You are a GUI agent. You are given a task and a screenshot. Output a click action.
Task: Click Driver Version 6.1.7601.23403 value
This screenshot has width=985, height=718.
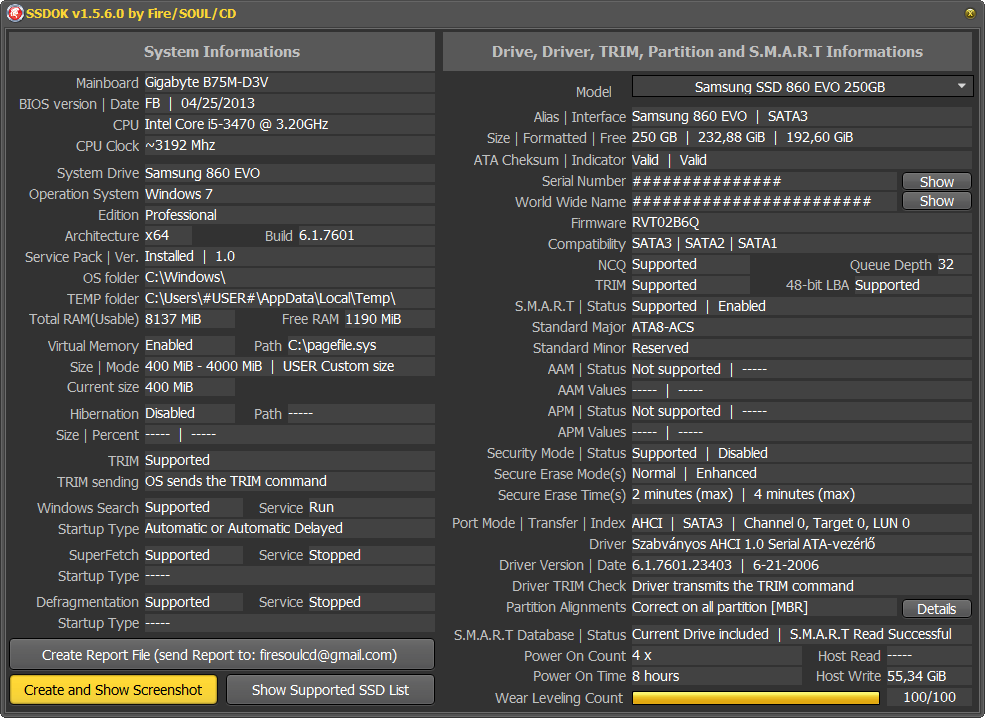click(682, 565)
